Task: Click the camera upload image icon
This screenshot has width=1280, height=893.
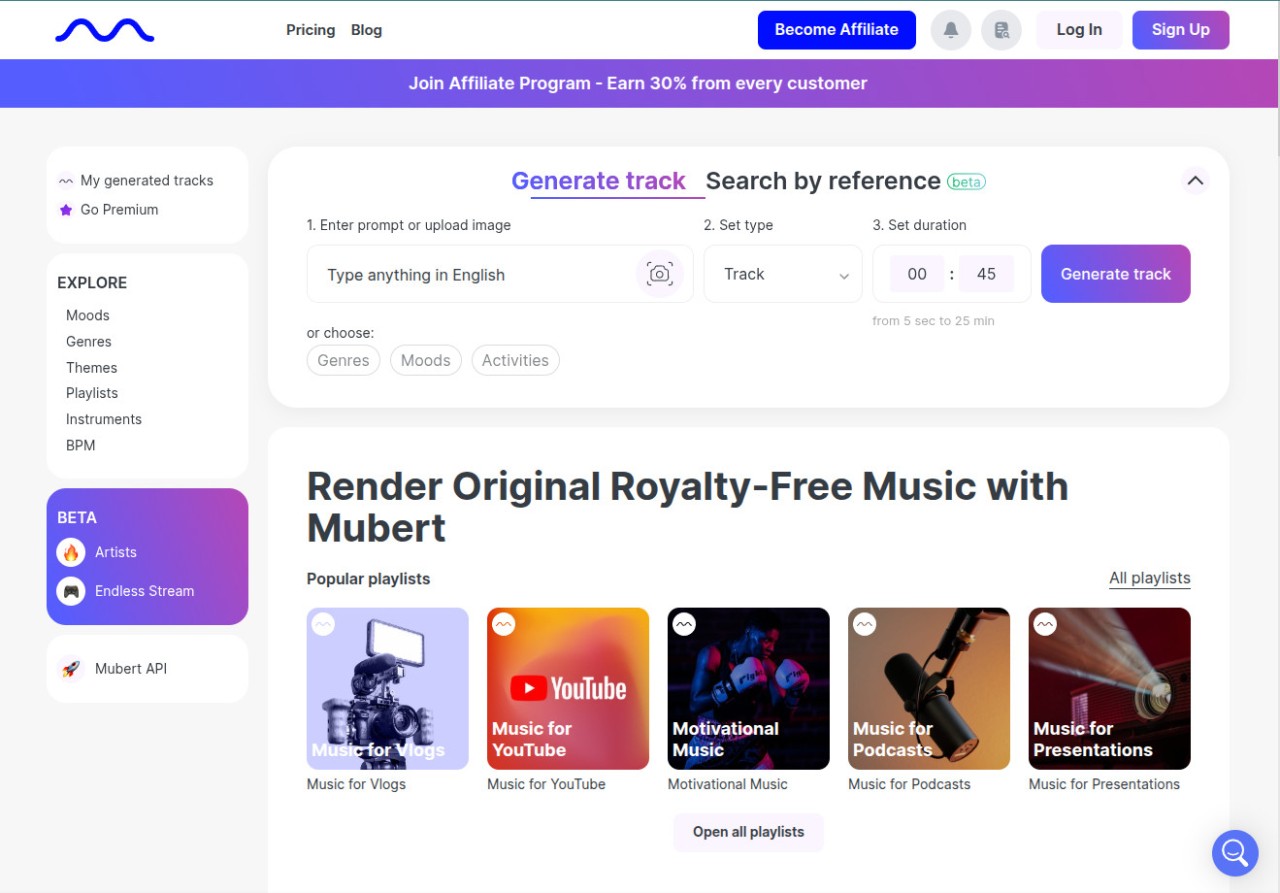Action: pyautogui.click(x=659, y=274)
